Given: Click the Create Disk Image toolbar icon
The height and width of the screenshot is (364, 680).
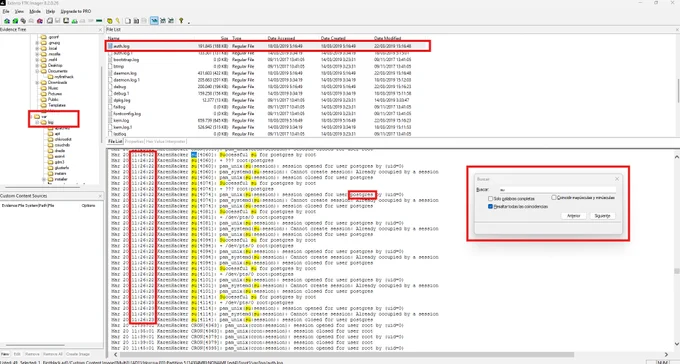Looking at the screenshot, I should (x=49, y=20).
